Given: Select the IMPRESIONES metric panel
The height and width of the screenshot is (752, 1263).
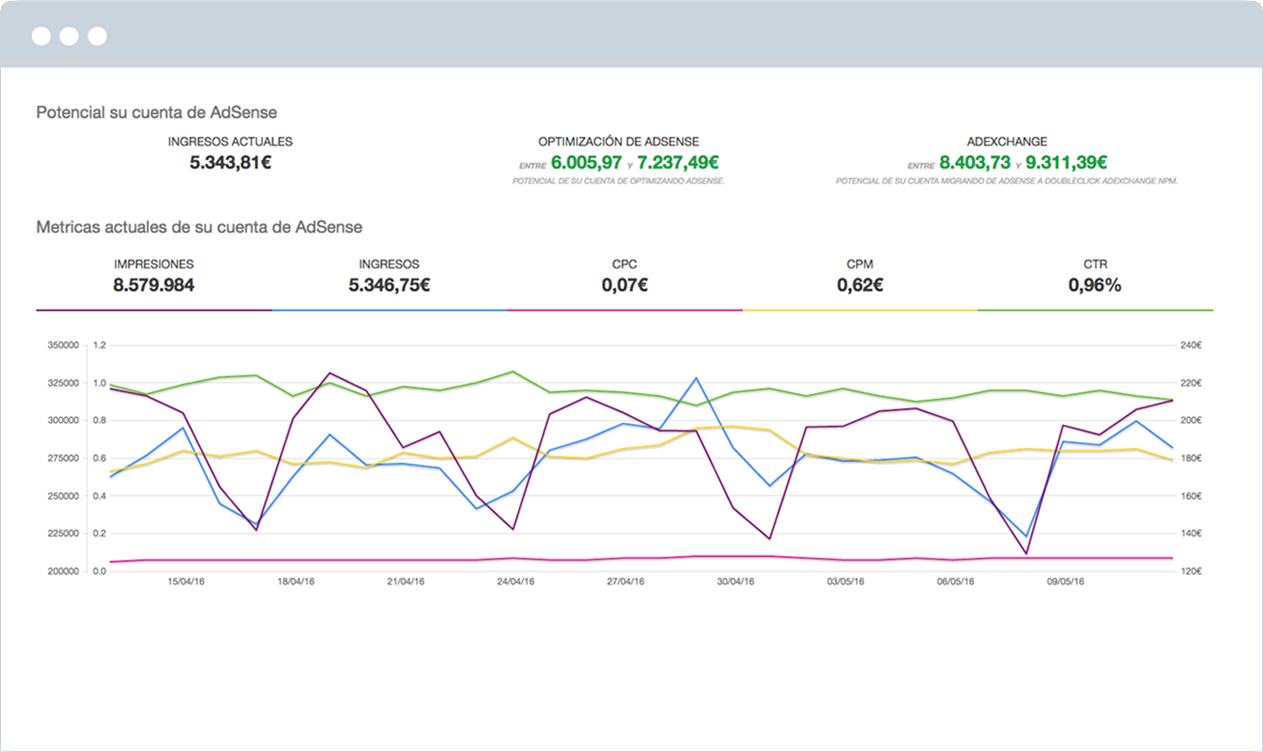Looking at the screenshot, I should point(155,275).
